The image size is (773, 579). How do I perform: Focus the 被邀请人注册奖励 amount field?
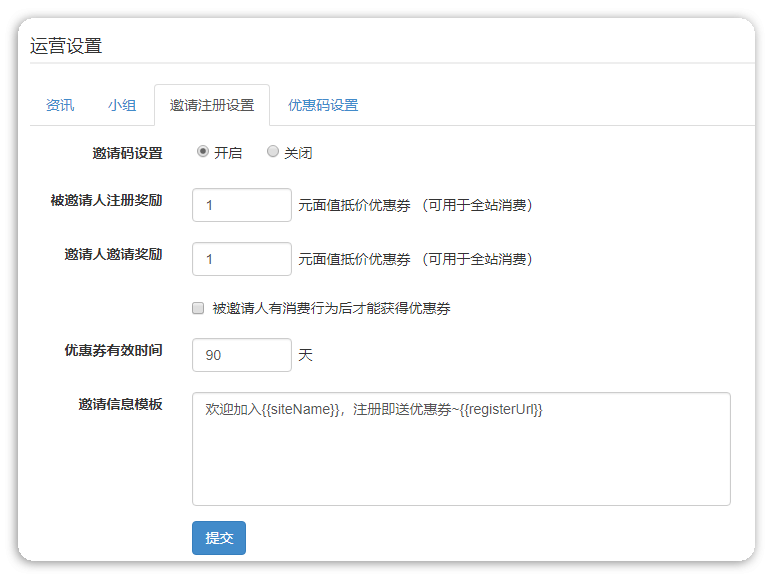(x=241, y=205)
